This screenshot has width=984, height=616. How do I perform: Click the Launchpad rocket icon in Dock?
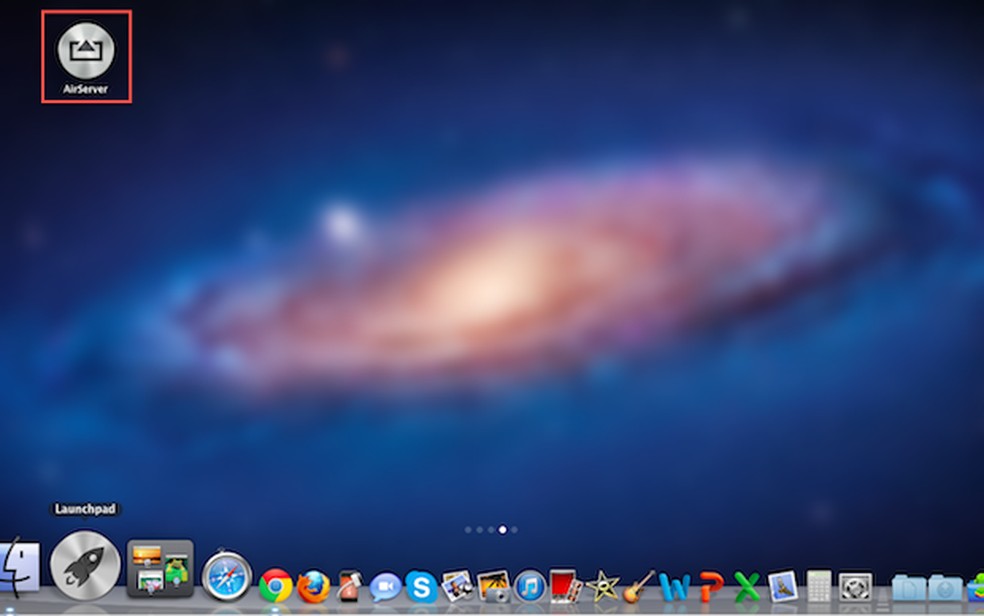click(85, 565)
